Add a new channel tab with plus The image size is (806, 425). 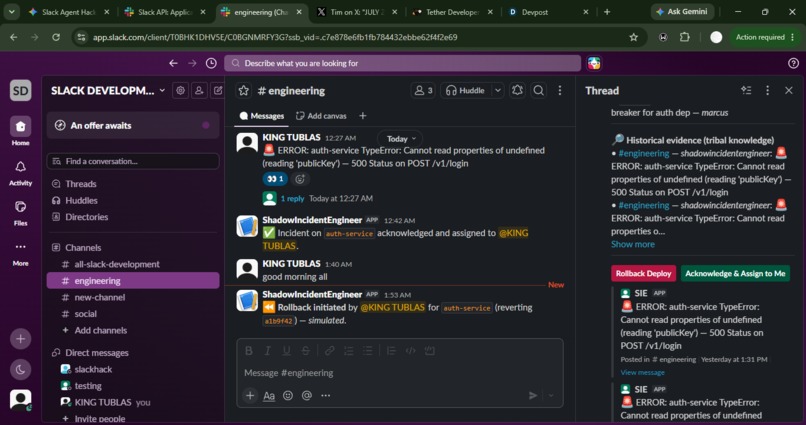point(362,116)
